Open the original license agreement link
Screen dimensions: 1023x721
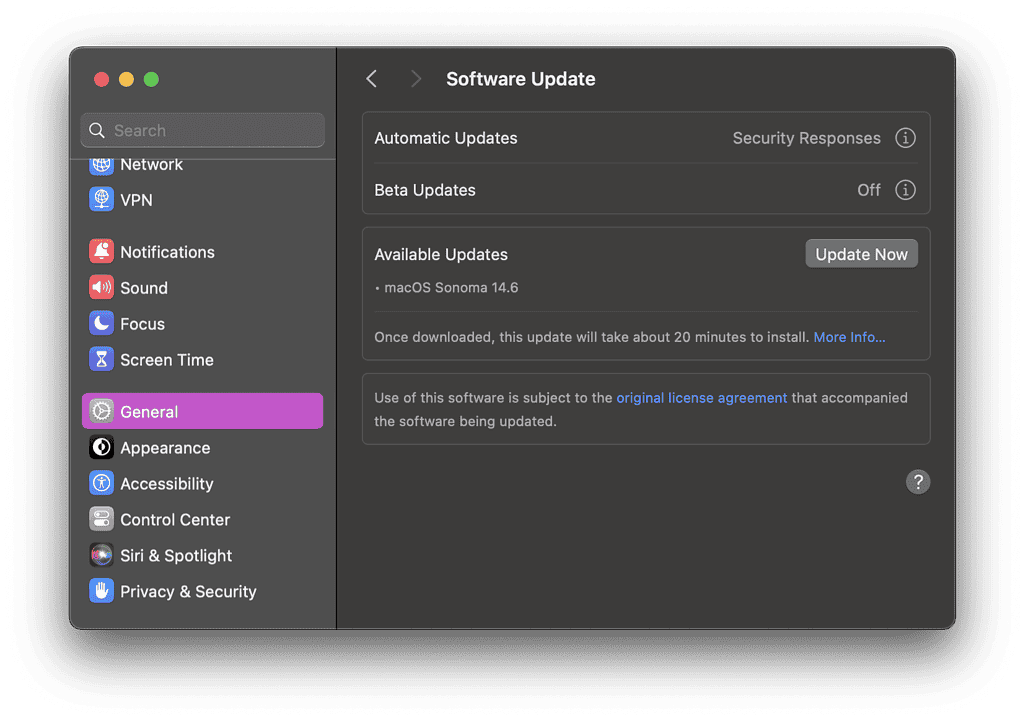701,398
